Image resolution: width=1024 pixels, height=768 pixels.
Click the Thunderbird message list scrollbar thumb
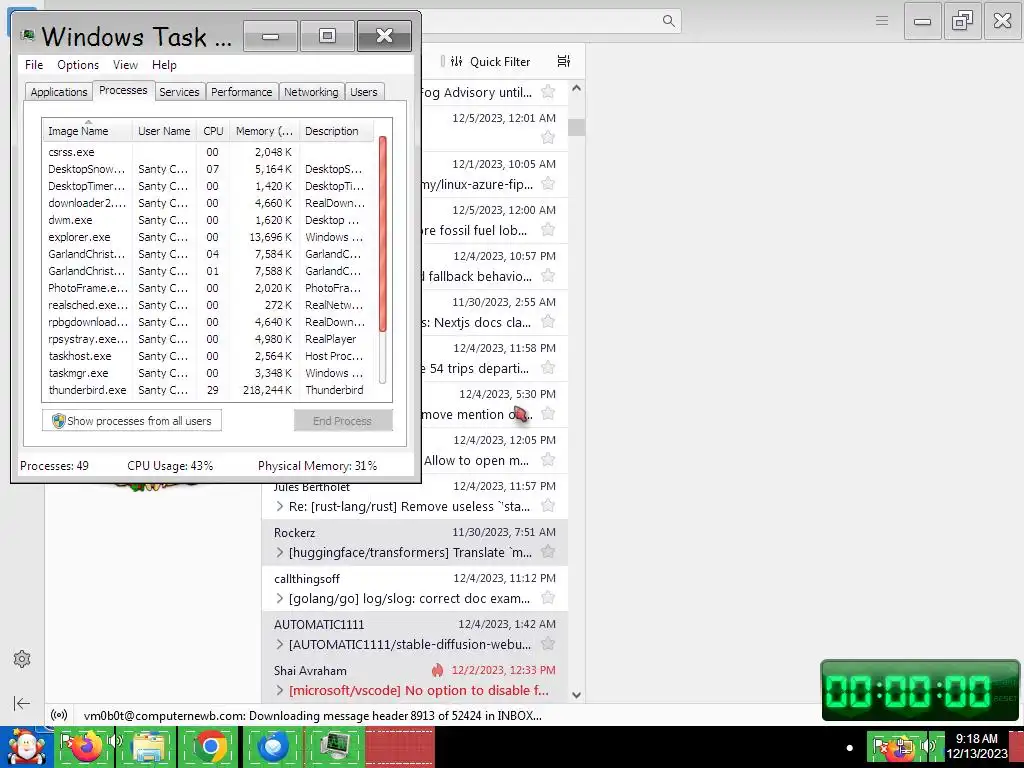(x=576, y=127)
